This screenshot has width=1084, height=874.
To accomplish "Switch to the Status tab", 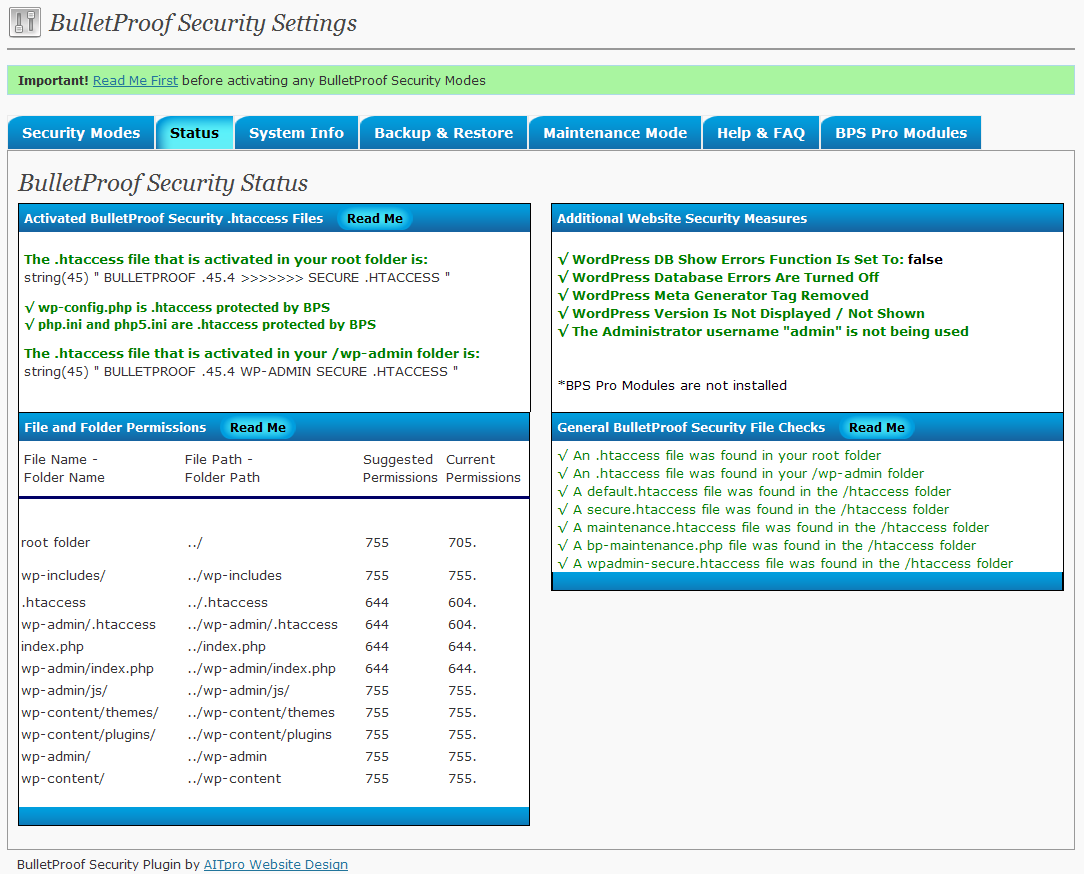I will [194, 133].
